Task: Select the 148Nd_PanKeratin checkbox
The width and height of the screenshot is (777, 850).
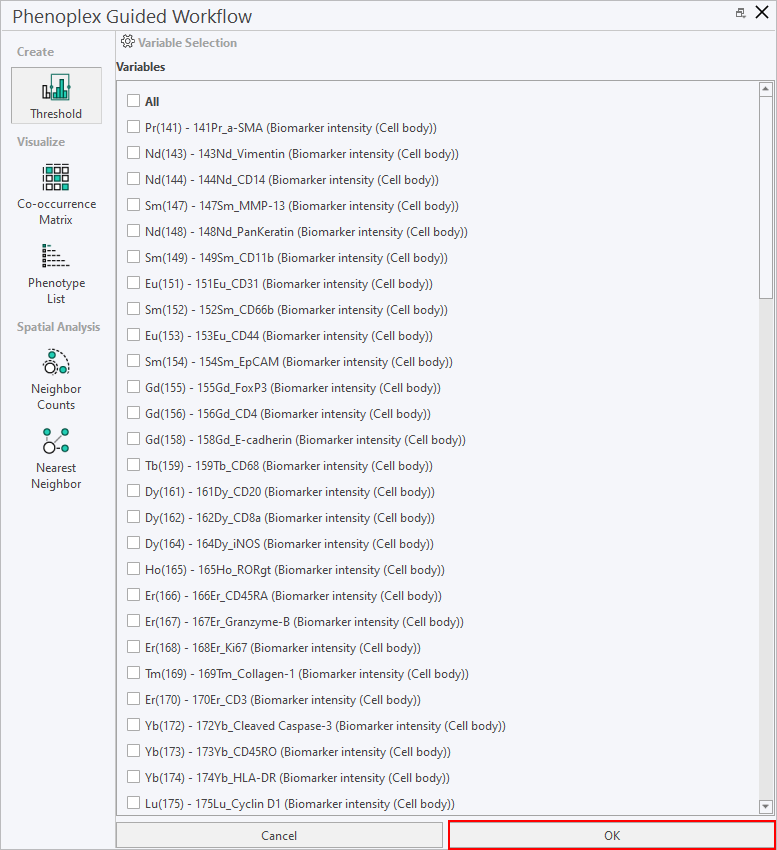Action: pyautogui.click(x=133, y=231)
